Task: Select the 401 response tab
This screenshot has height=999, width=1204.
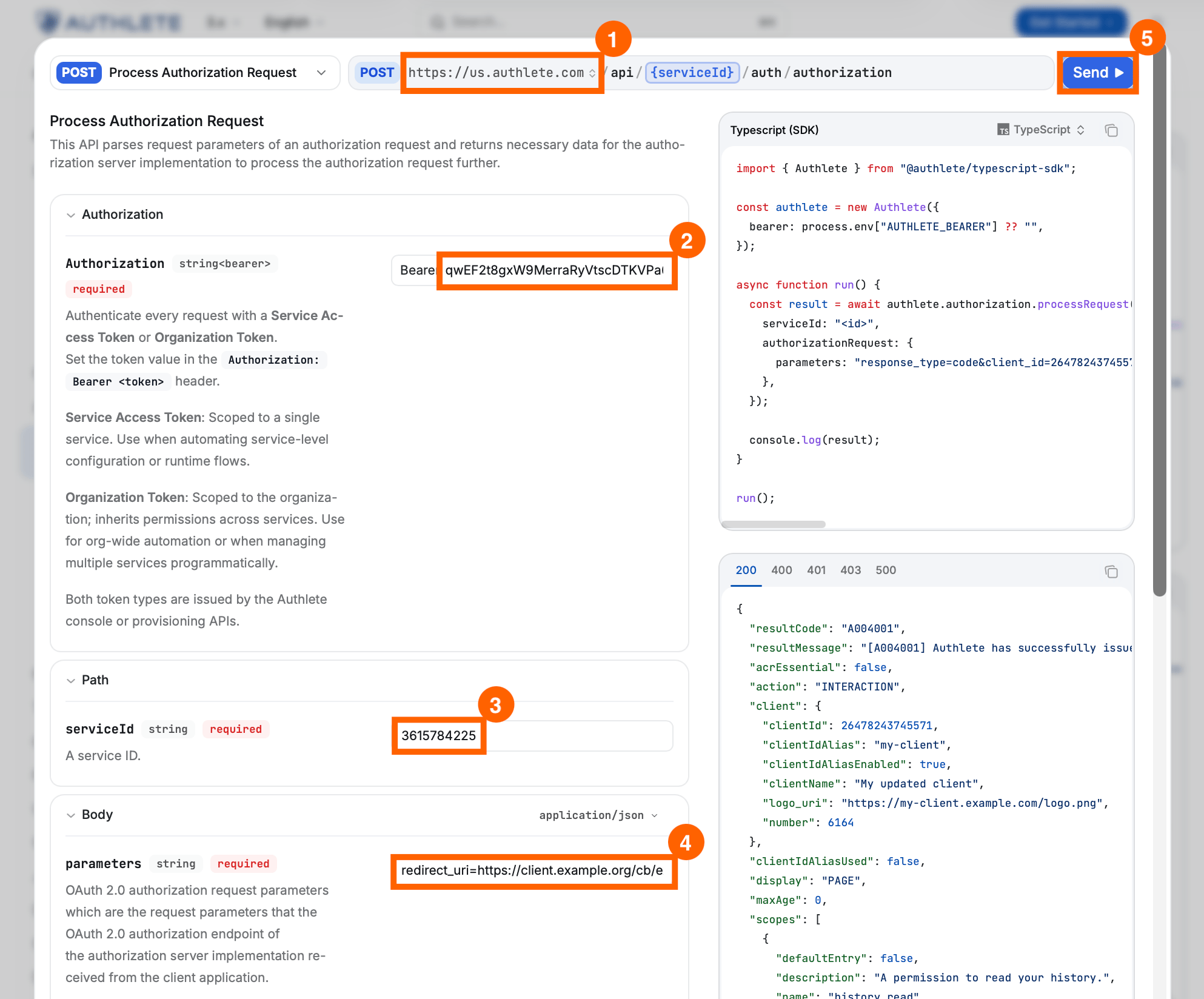Action: 816,570
